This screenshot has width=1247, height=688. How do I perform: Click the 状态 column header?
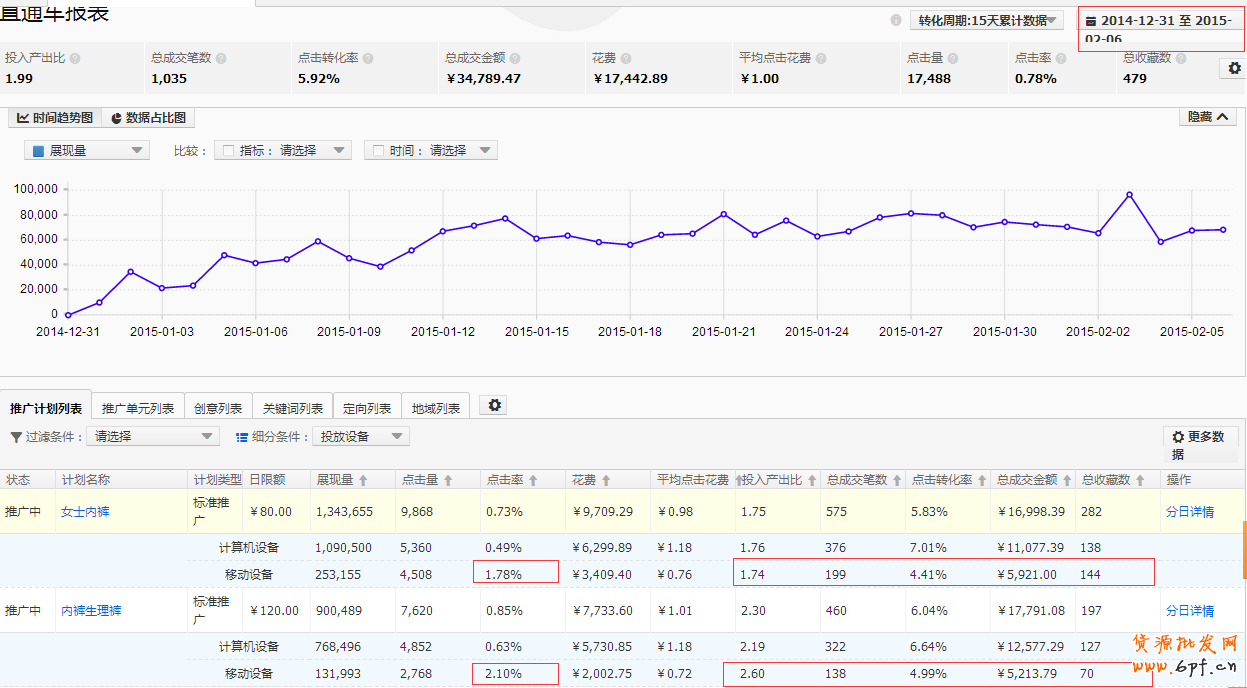[18, 480]
